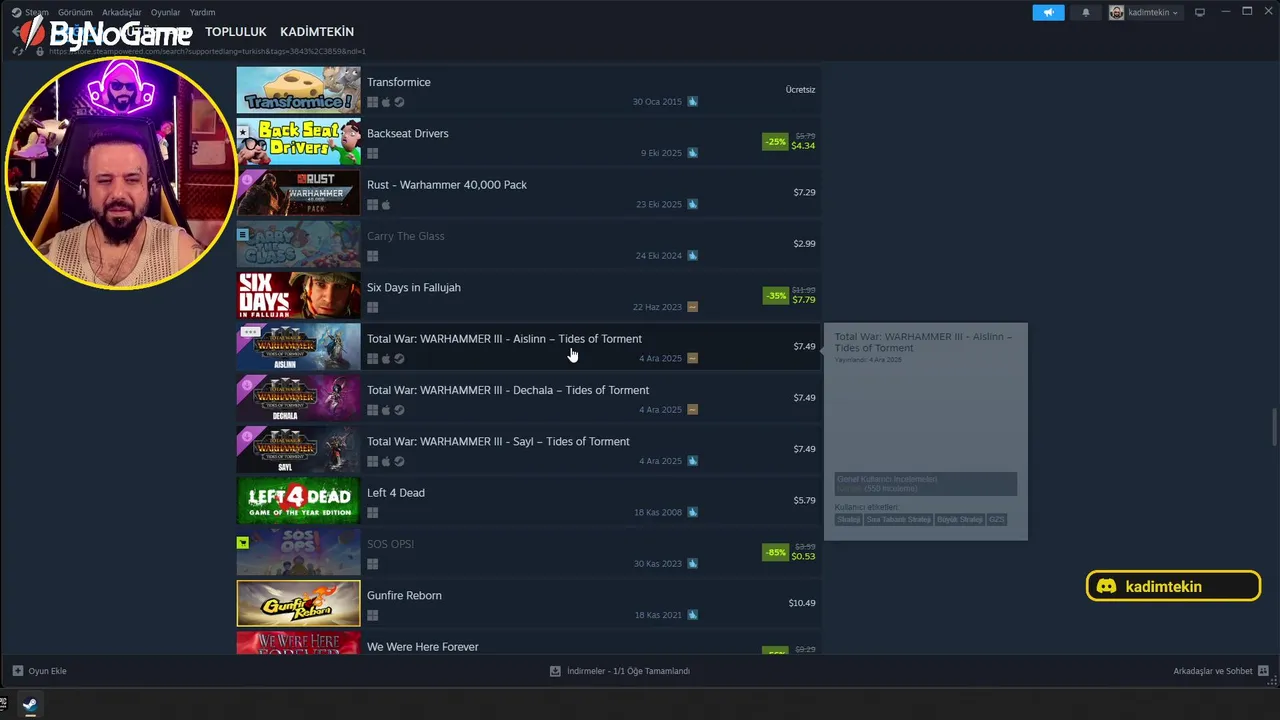The image size is (1280, 720).
Task: Click the positive review thumb on Gunfire Reborn row
Action: pyautogui.click(x=693, y=615)
